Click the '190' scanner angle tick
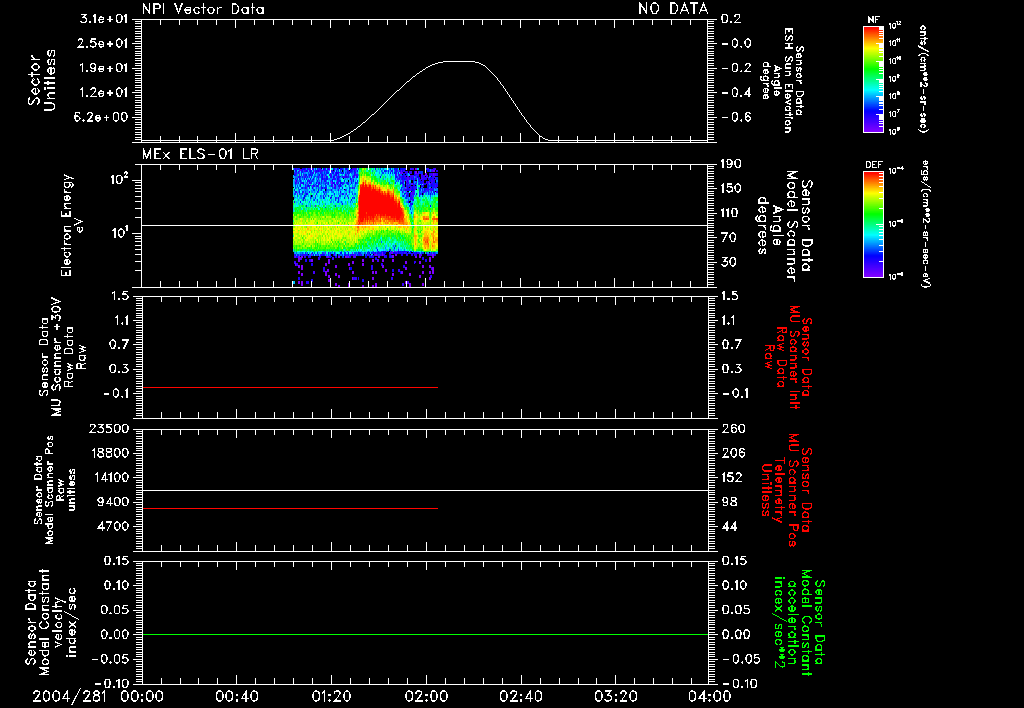1024x708 pixels. click(731, 164)
